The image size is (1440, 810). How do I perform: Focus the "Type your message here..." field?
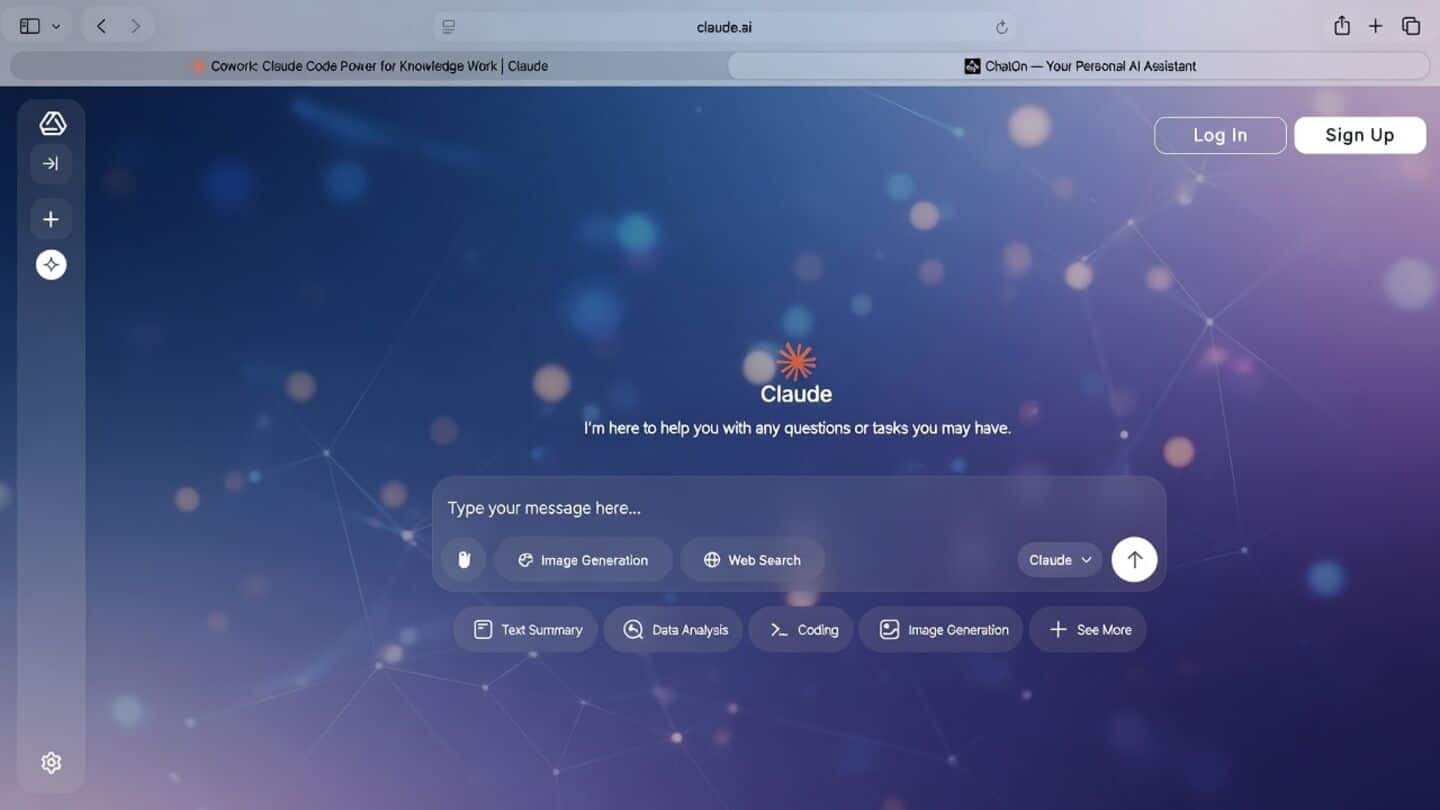pos(798,508)
